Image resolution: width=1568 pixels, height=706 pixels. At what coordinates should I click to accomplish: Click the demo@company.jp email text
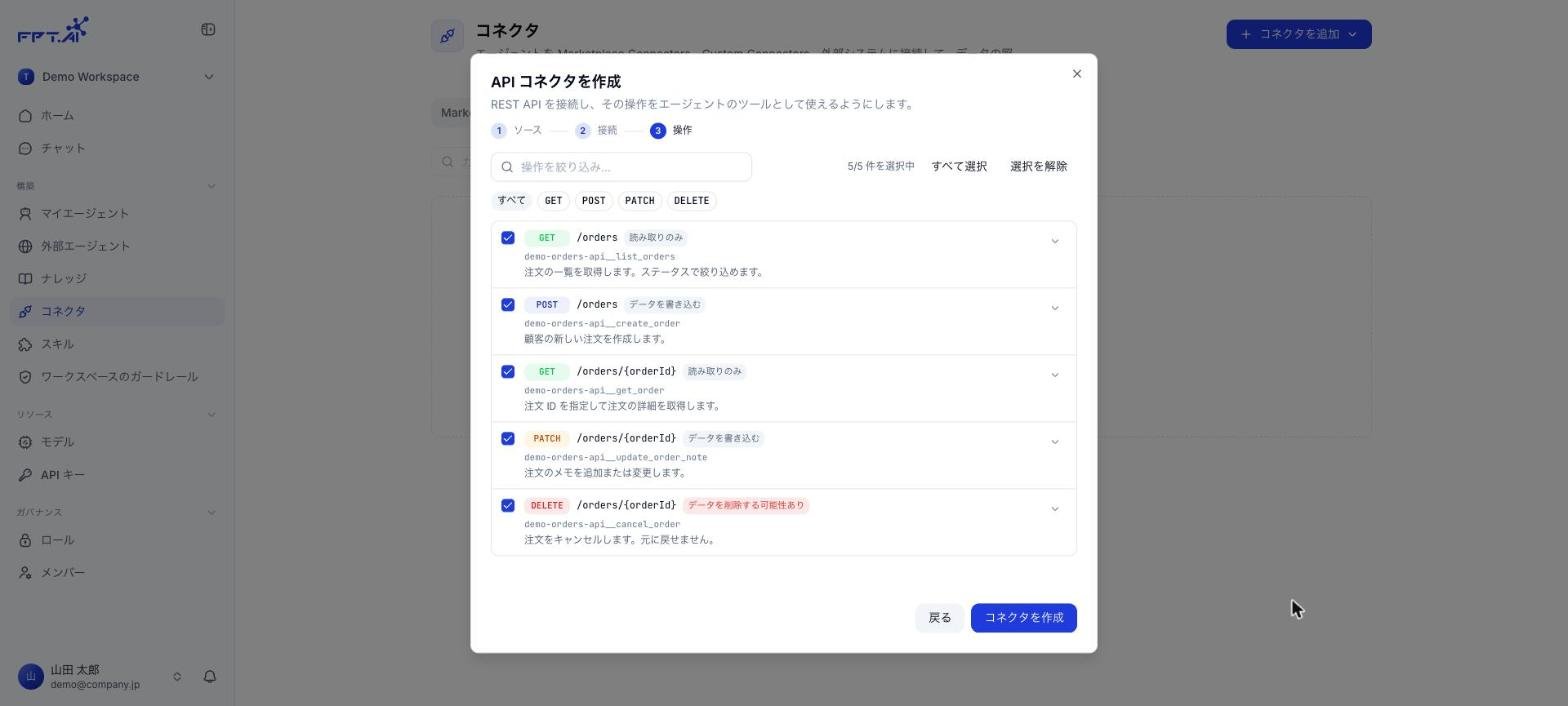pyautogui.click(x=95, y=685)
